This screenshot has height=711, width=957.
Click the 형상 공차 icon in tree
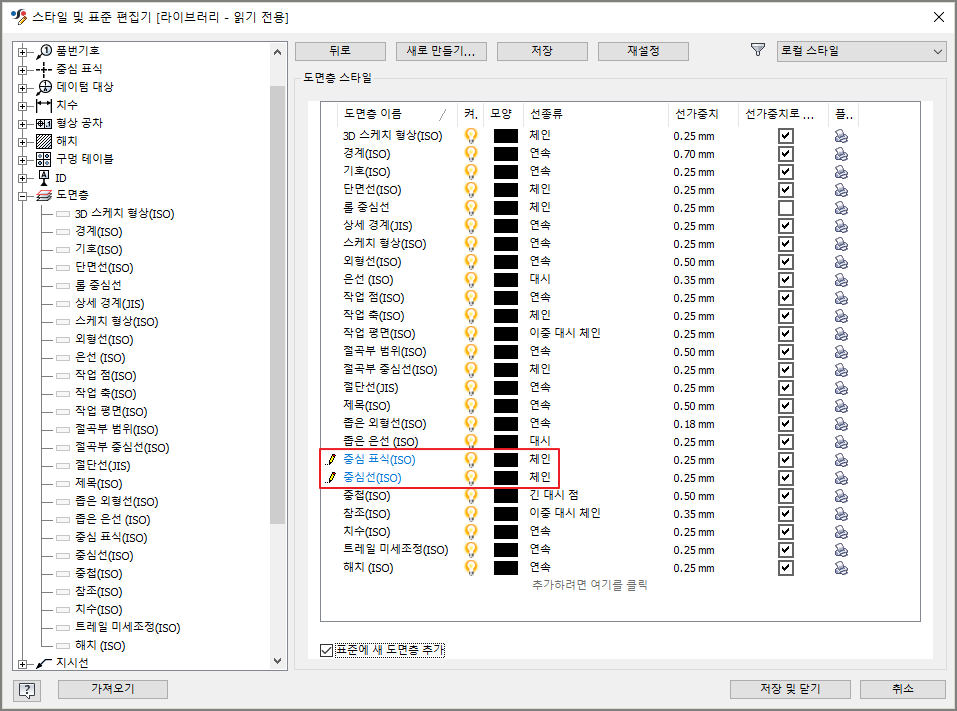pyautogui.click(x=44, y=123)
